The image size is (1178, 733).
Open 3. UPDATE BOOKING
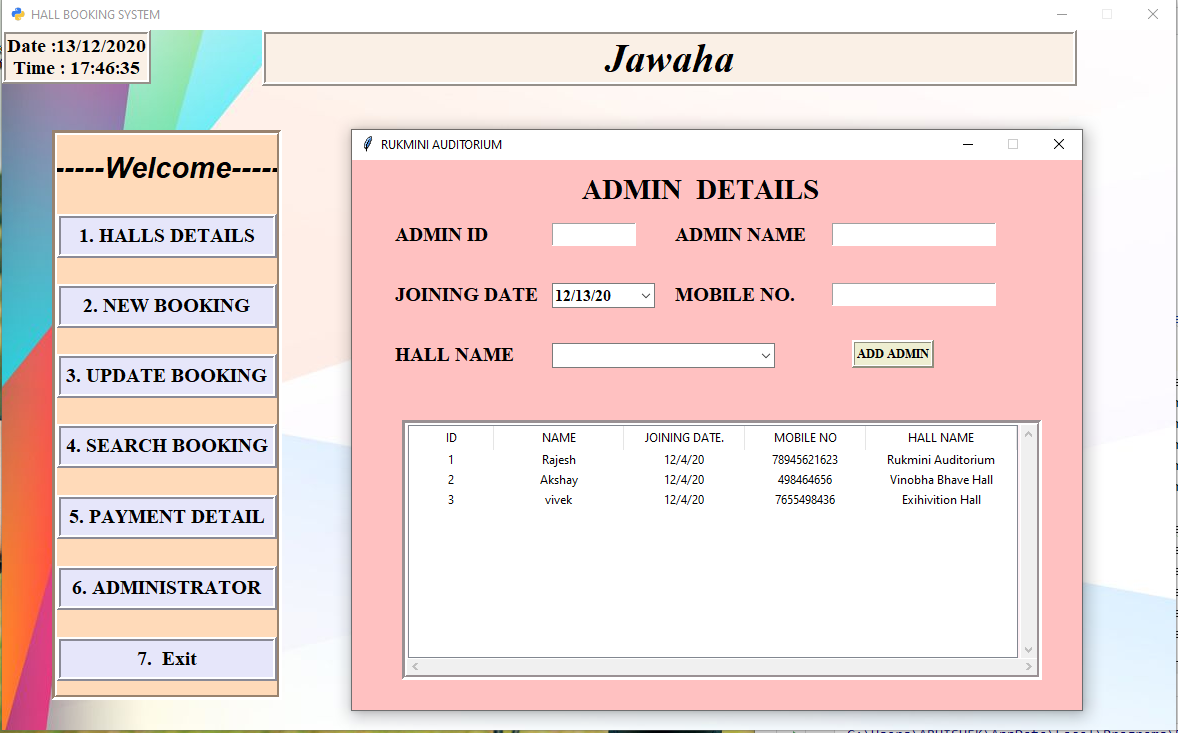tap(167, 376)
